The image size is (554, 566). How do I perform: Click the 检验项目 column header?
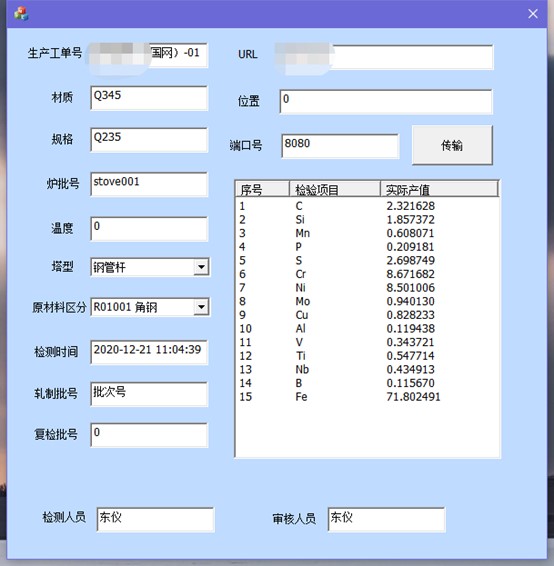335,189
